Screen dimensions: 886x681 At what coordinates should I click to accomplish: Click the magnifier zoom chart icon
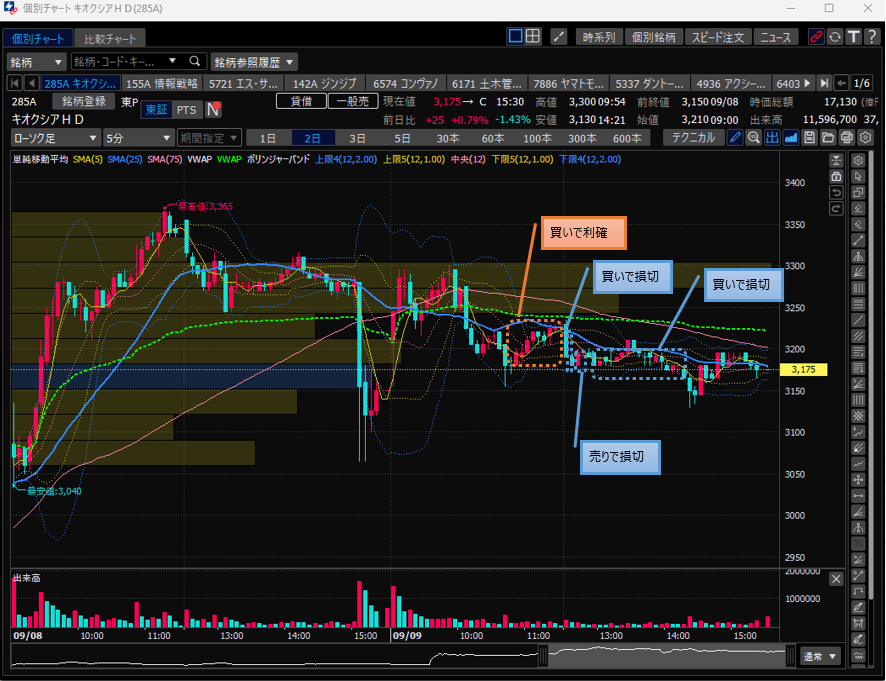pos(753,137)
